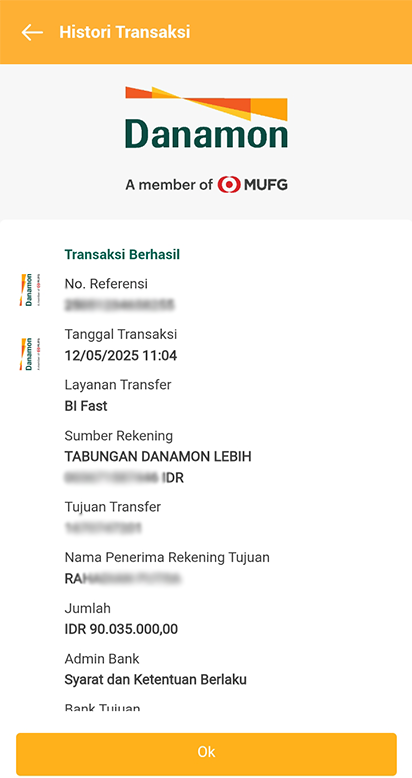The width and height of the screenshot is (412, 778).
Task: Click the transaction date 12/05/2025 11:04
Action: pyautogui.click(x=121, y=356)
